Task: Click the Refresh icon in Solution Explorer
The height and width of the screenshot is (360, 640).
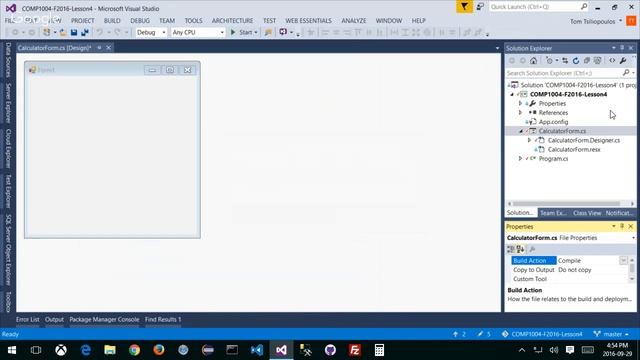Action: tap(576, 61)
